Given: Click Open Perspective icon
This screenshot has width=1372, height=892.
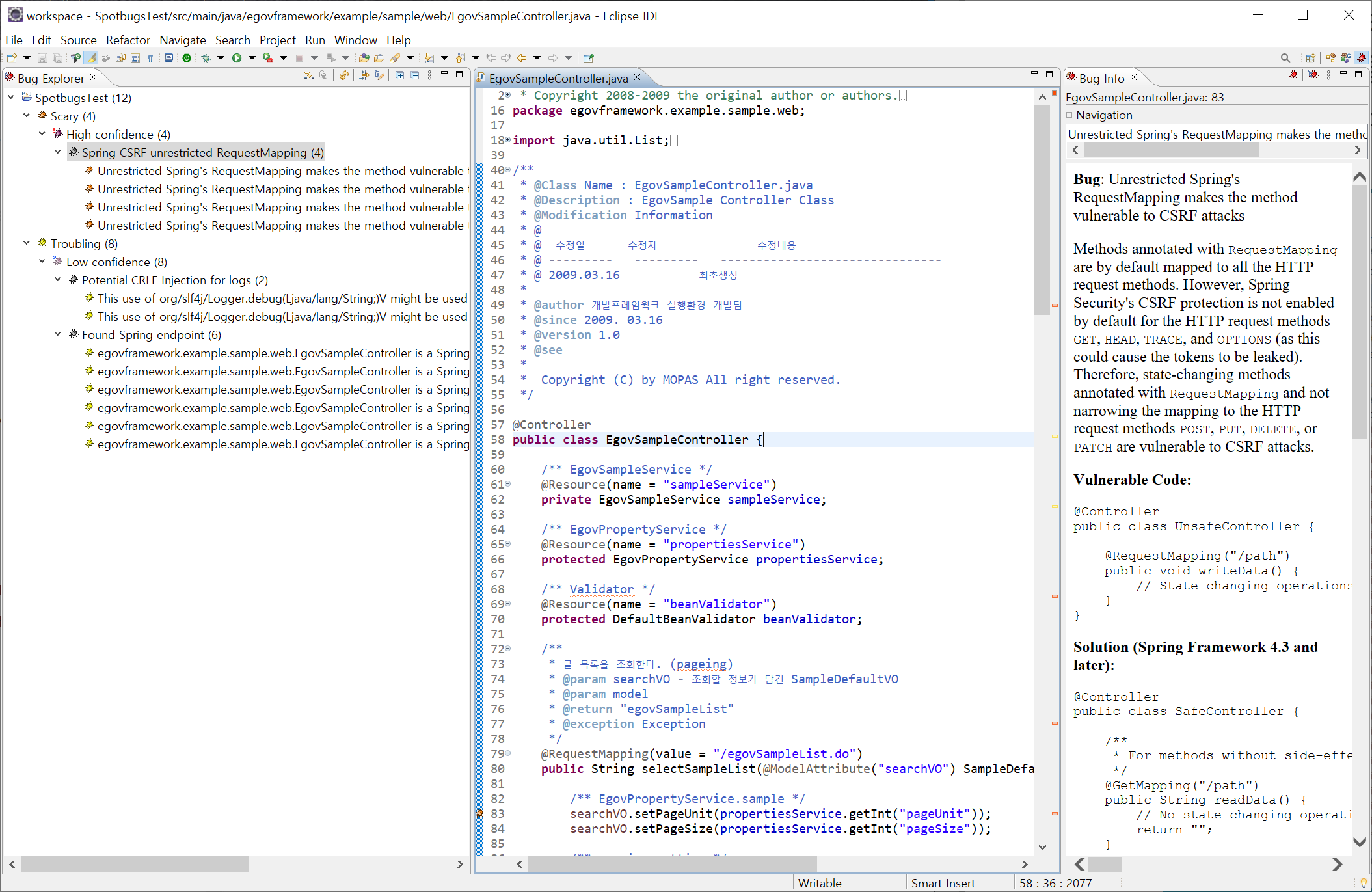Looking at the screenshot, I should click(1311, 58).
